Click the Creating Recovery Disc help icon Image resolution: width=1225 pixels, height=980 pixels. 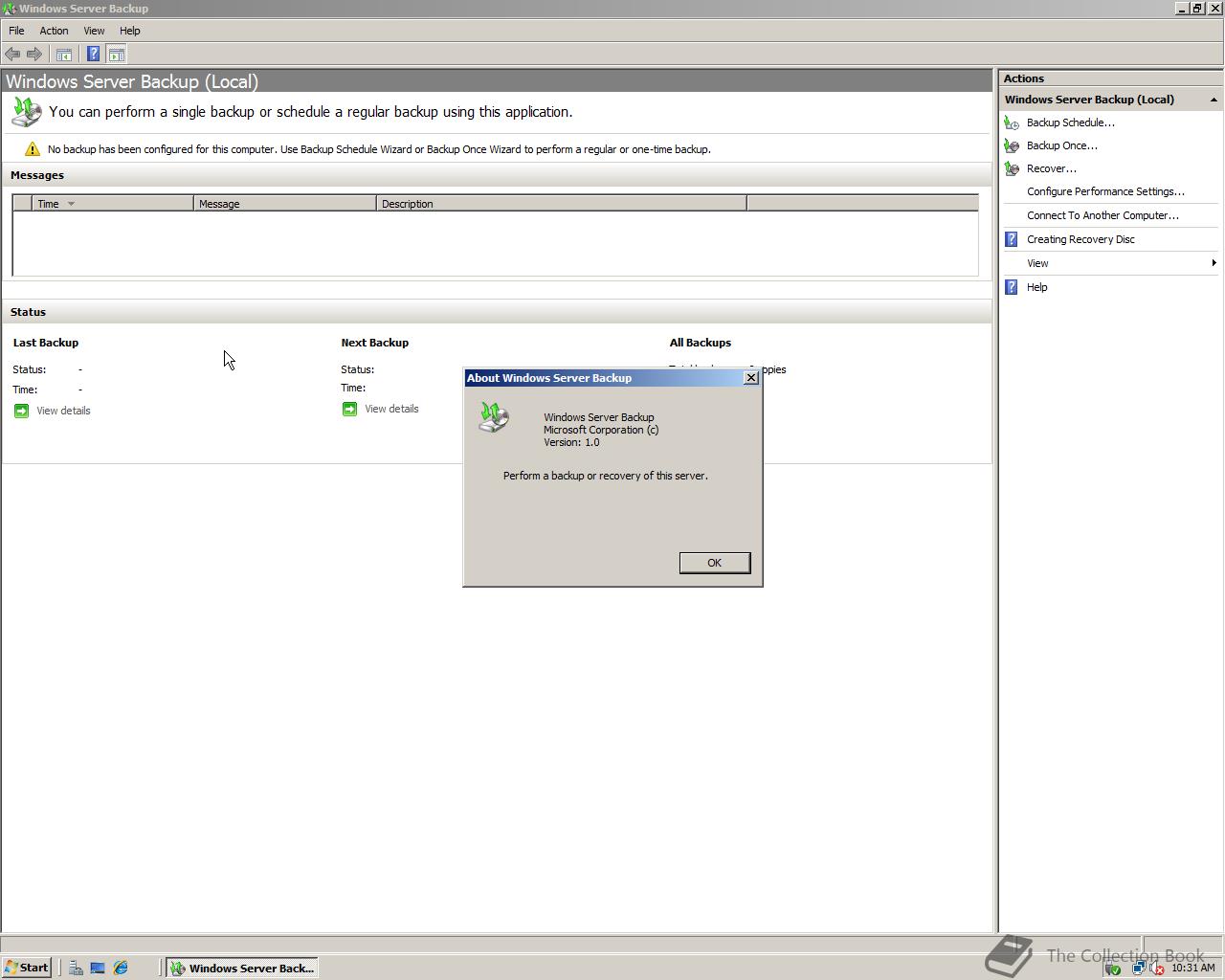click(1012, 239)
